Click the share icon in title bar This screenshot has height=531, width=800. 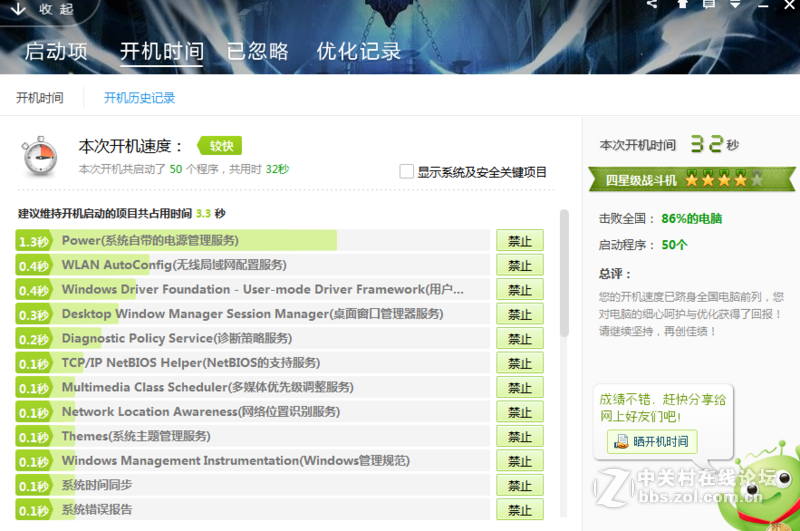(x=652, y=4)
